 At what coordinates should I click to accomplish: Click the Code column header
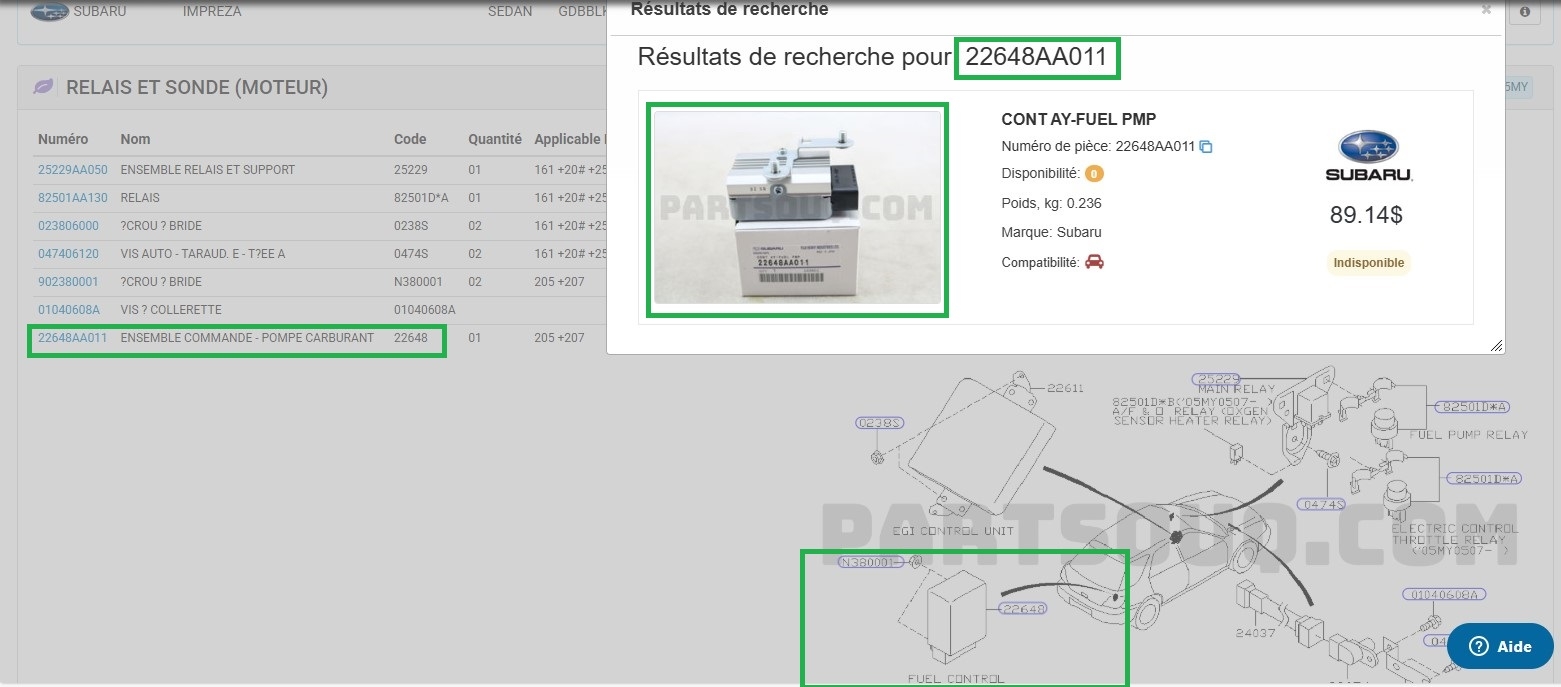click(410, 140)
